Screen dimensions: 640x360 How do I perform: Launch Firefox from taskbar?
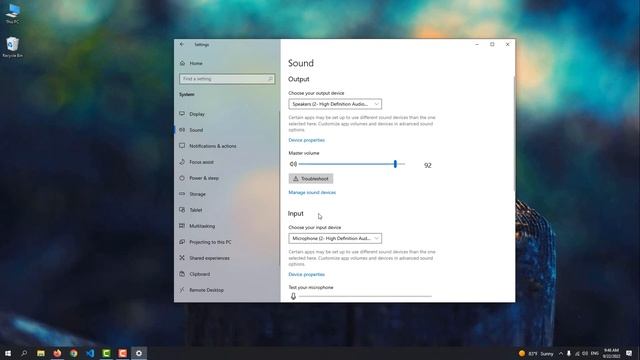(x=57, y=353)
